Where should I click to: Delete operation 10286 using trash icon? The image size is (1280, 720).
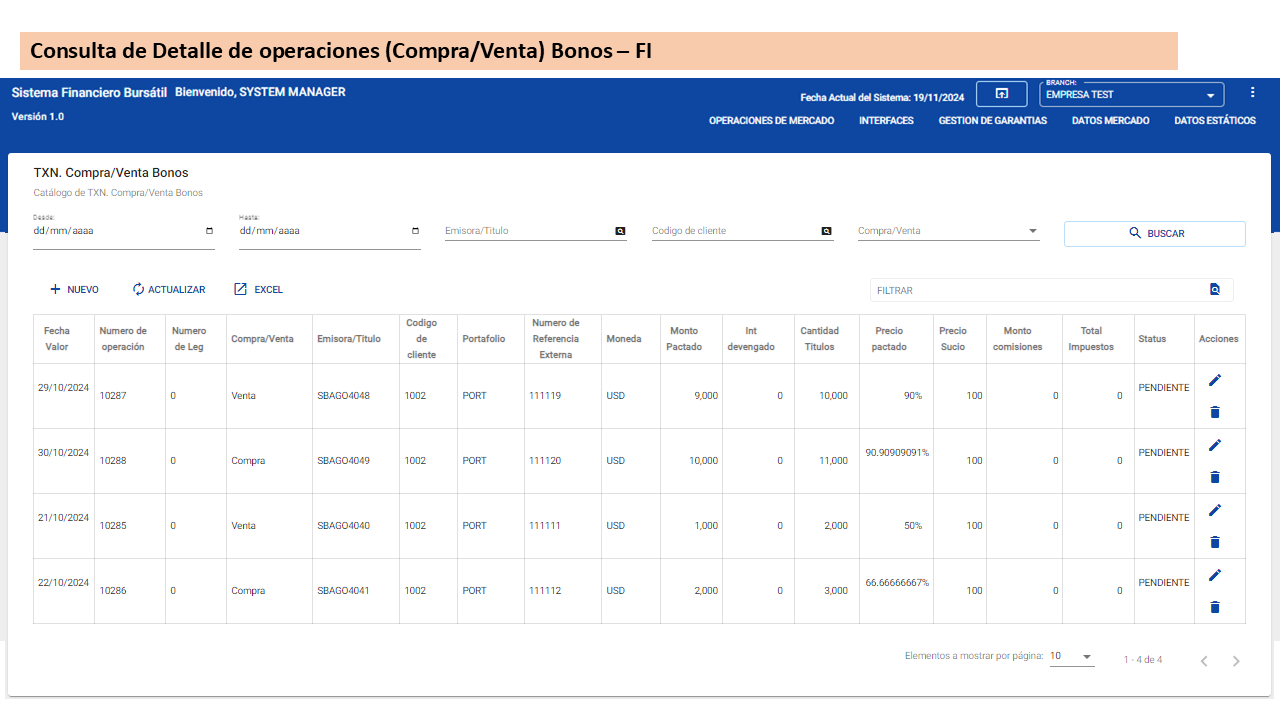pyautogui.click(x=1215, y=607)
